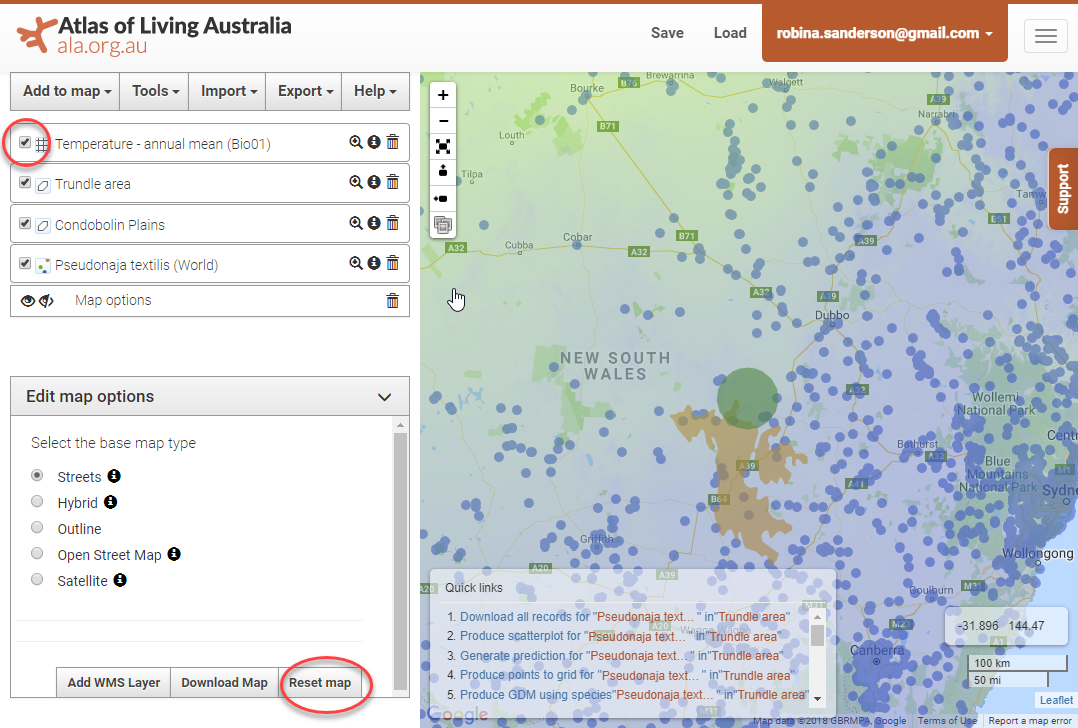Image resolution: width=1078 pixels, height=728 pixels.
Task: Show info about Open Street Map
Action: pyautogui.click(x=174, y=553)
